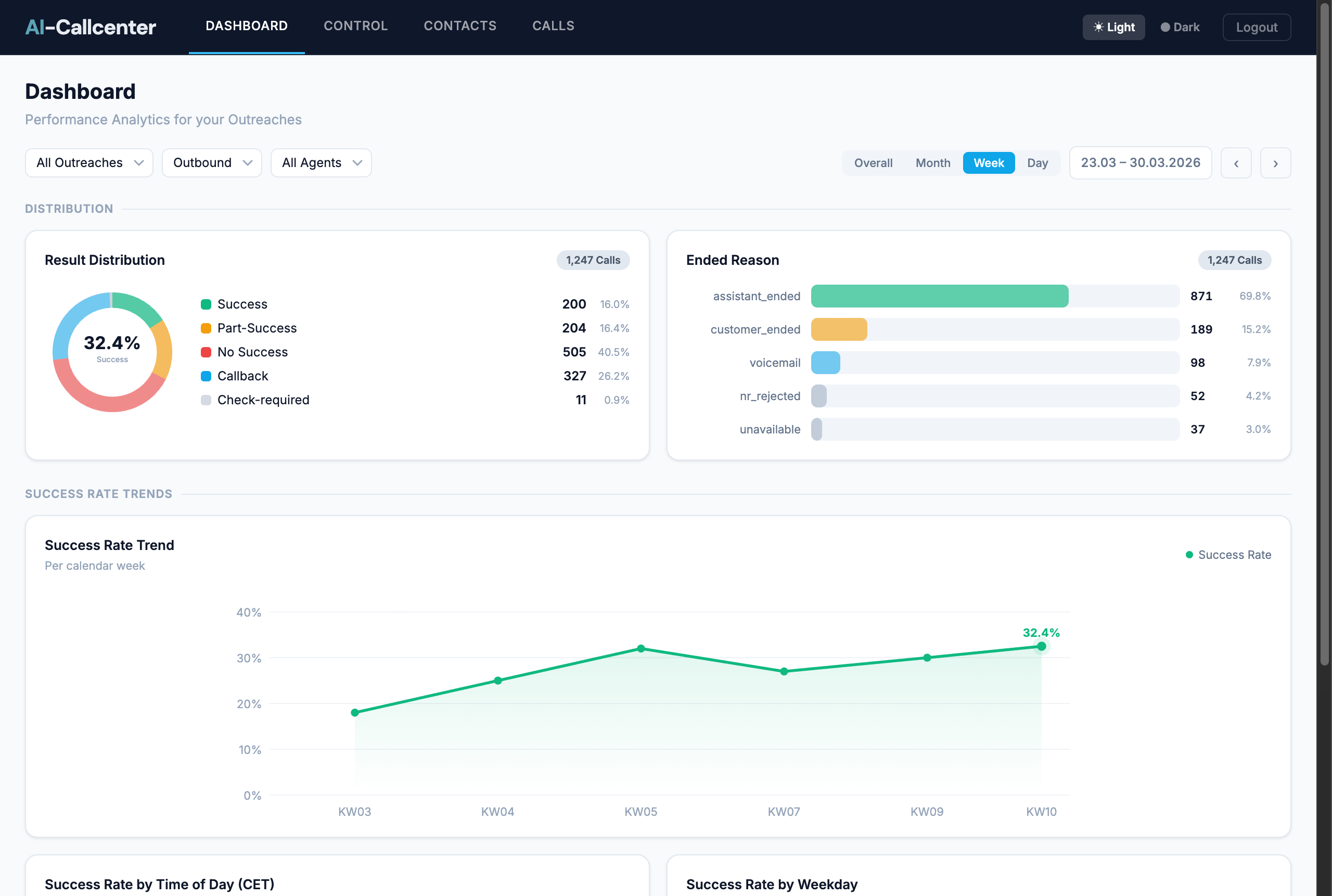The height and width of the screenshot is (896, 1332).
Task: Open the previous week with the left chevron
Action: 1236,163
